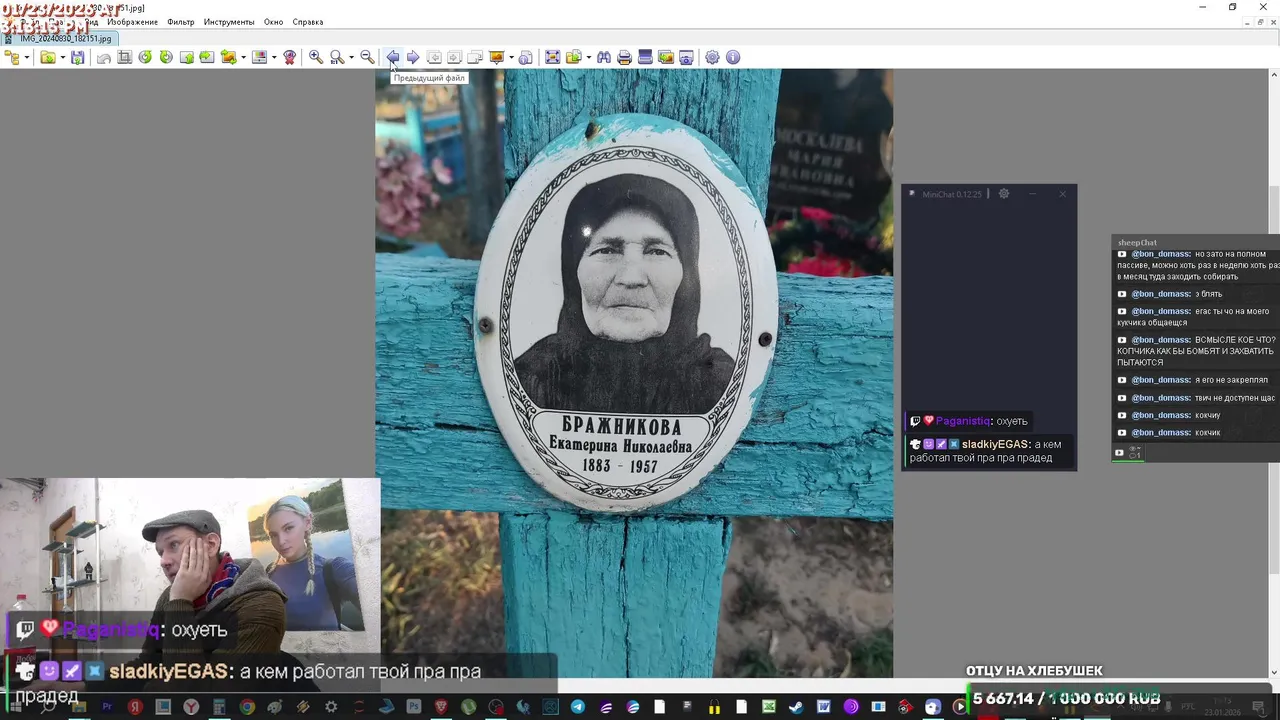Open Chrome from the taskbar
This screenshot has width=1280, height=720.
(247, 707)
